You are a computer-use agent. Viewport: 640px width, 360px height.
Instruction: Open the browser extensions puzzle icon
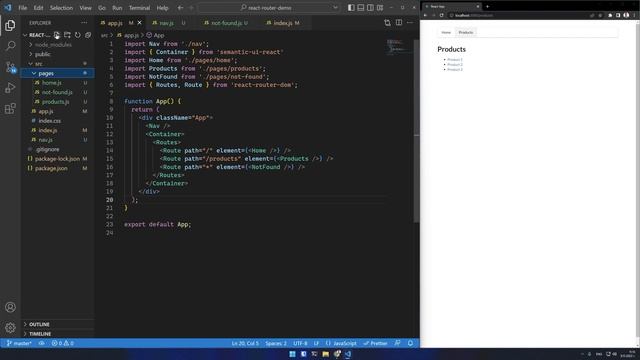tap(610, 15)
